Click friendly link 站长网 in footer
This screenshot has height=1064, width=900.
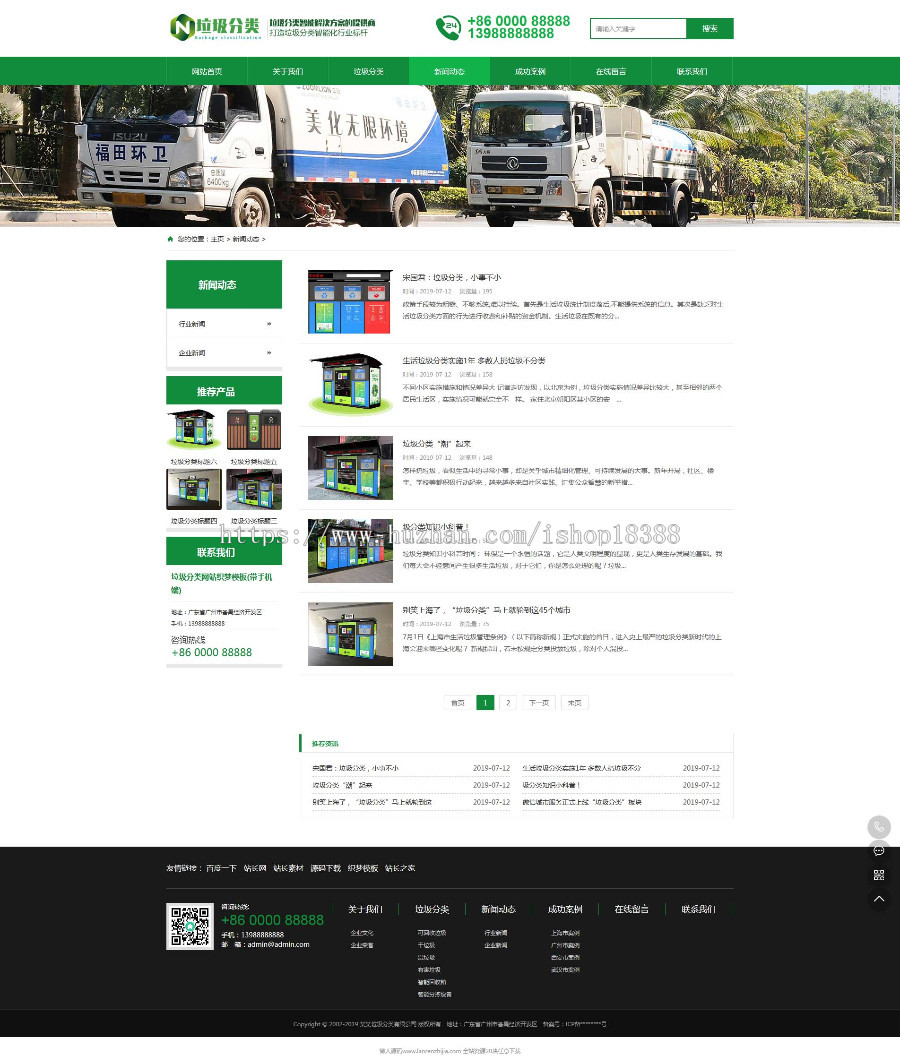tap(255, 869)
